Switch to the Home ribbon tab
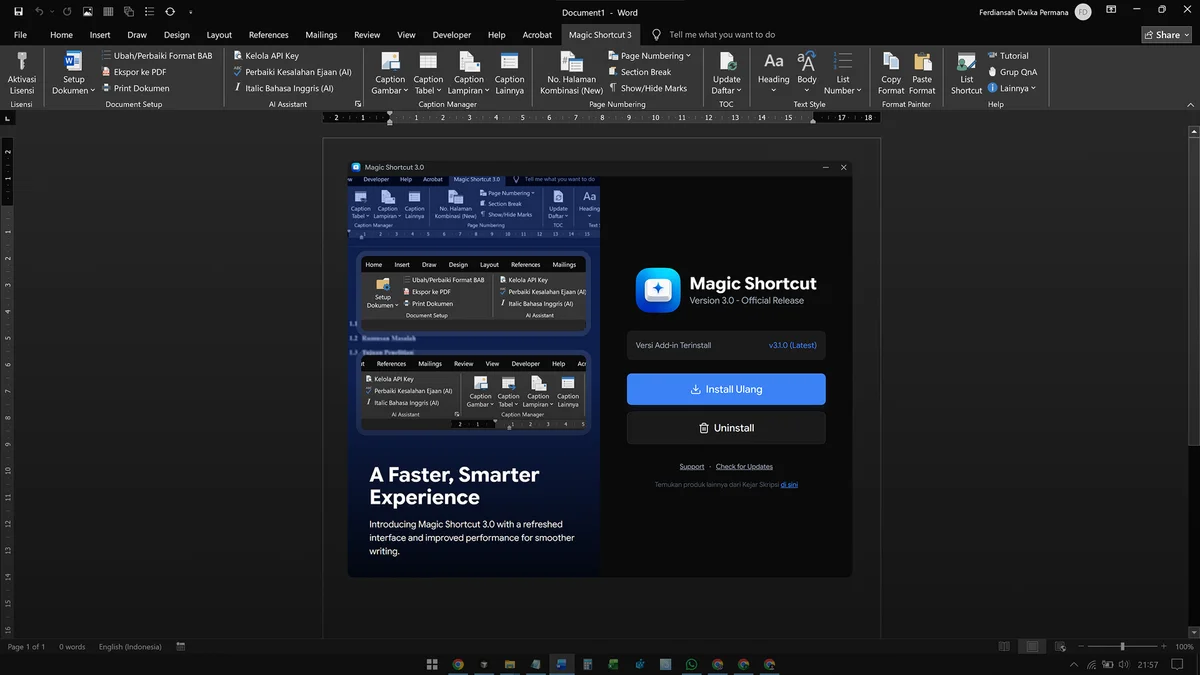 point(61,34)
